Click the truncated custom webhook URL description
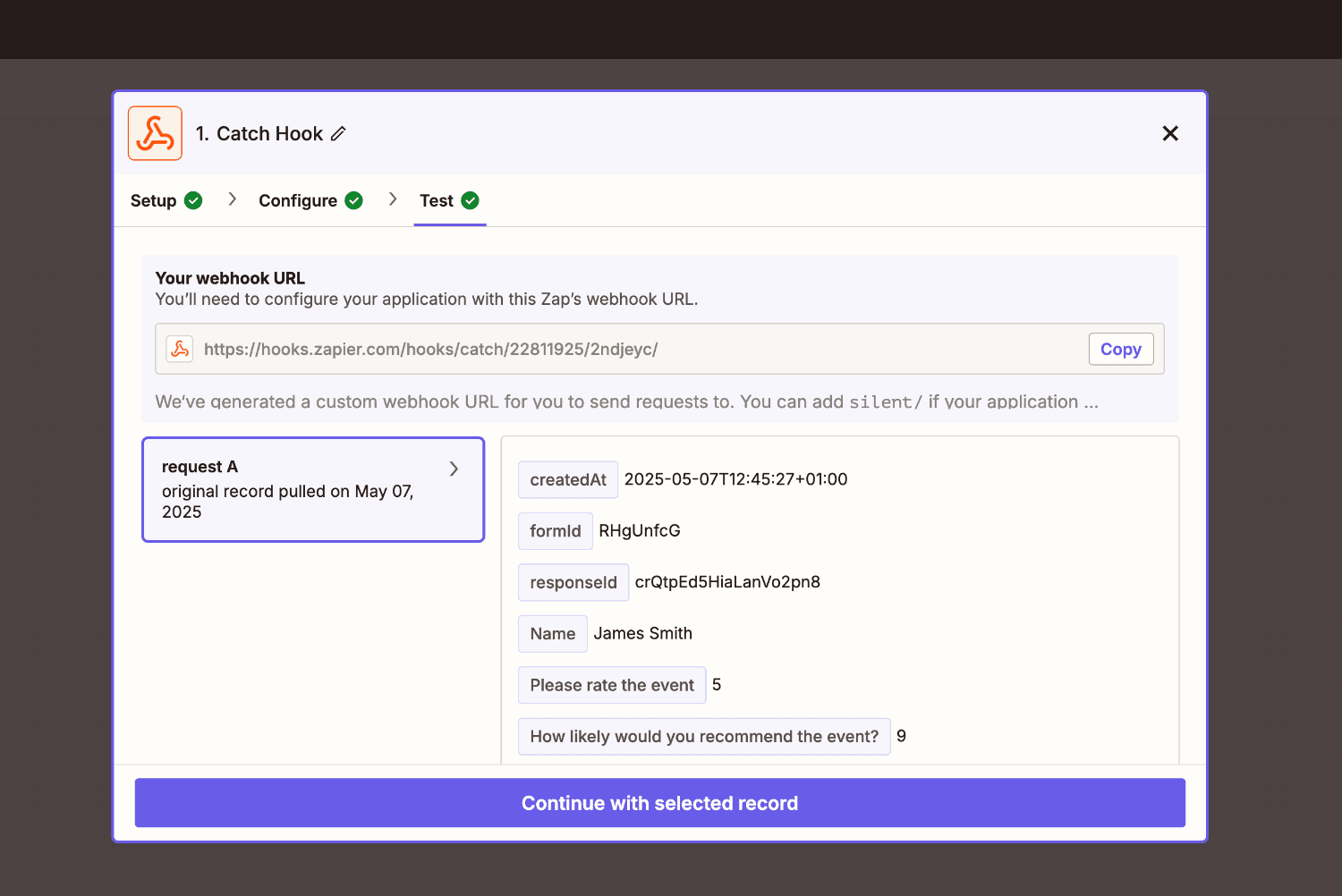 click(x=626, y=402)
